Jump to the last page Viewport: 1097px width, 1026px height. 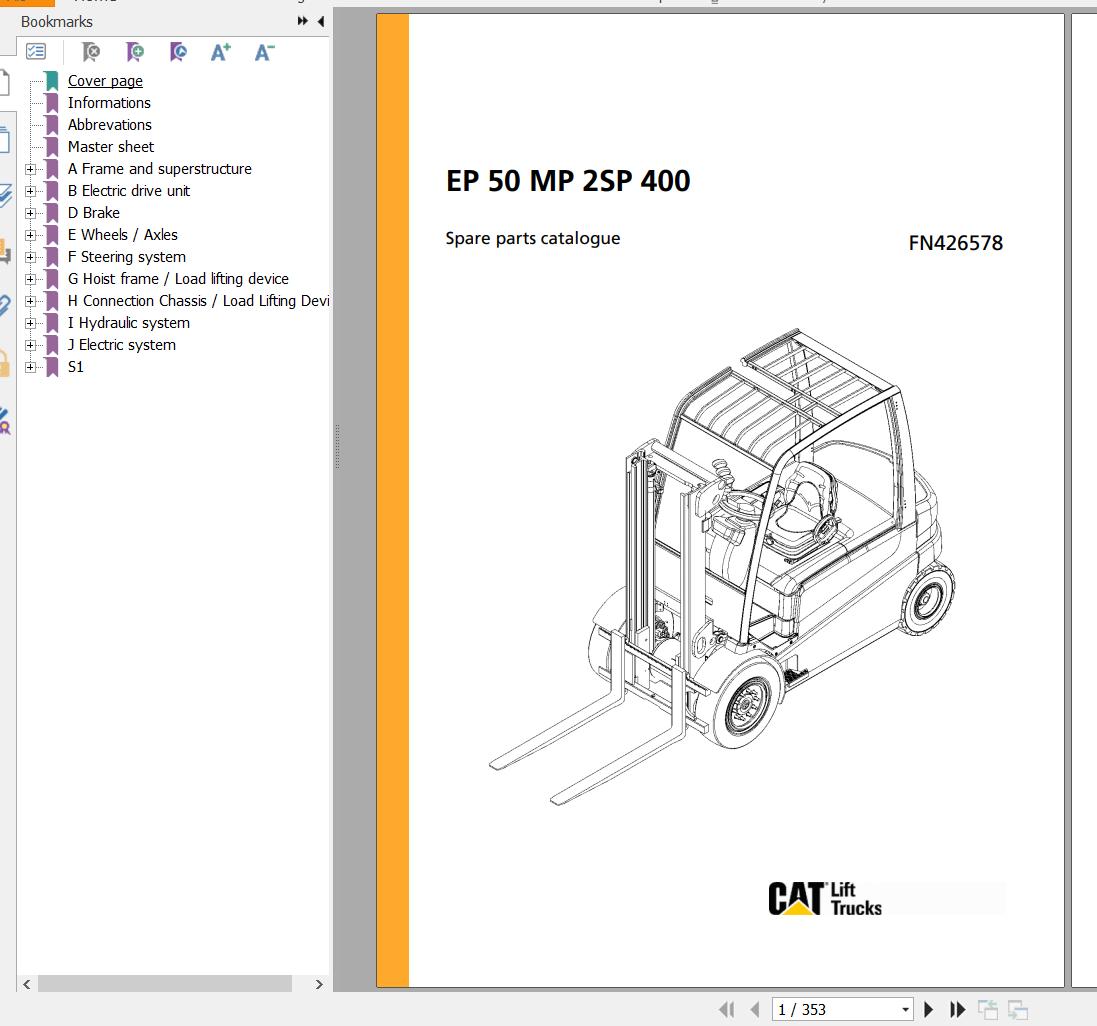click(x=957, y=1009)
